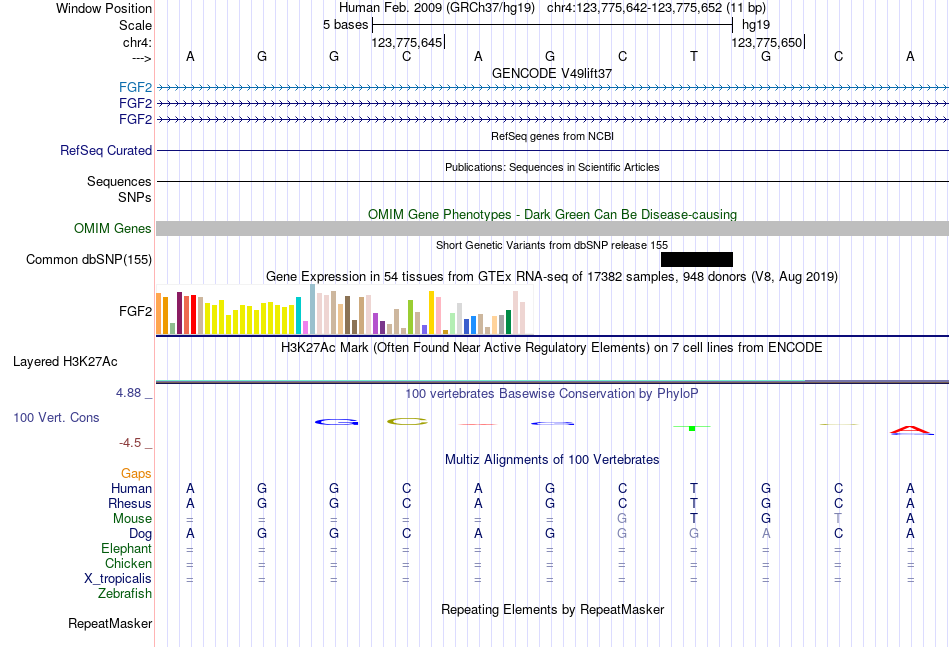Click position marker 123,775,650
The width and height of the screenshot is (950, 647).
pyautogui.click(x=767, y=42)
